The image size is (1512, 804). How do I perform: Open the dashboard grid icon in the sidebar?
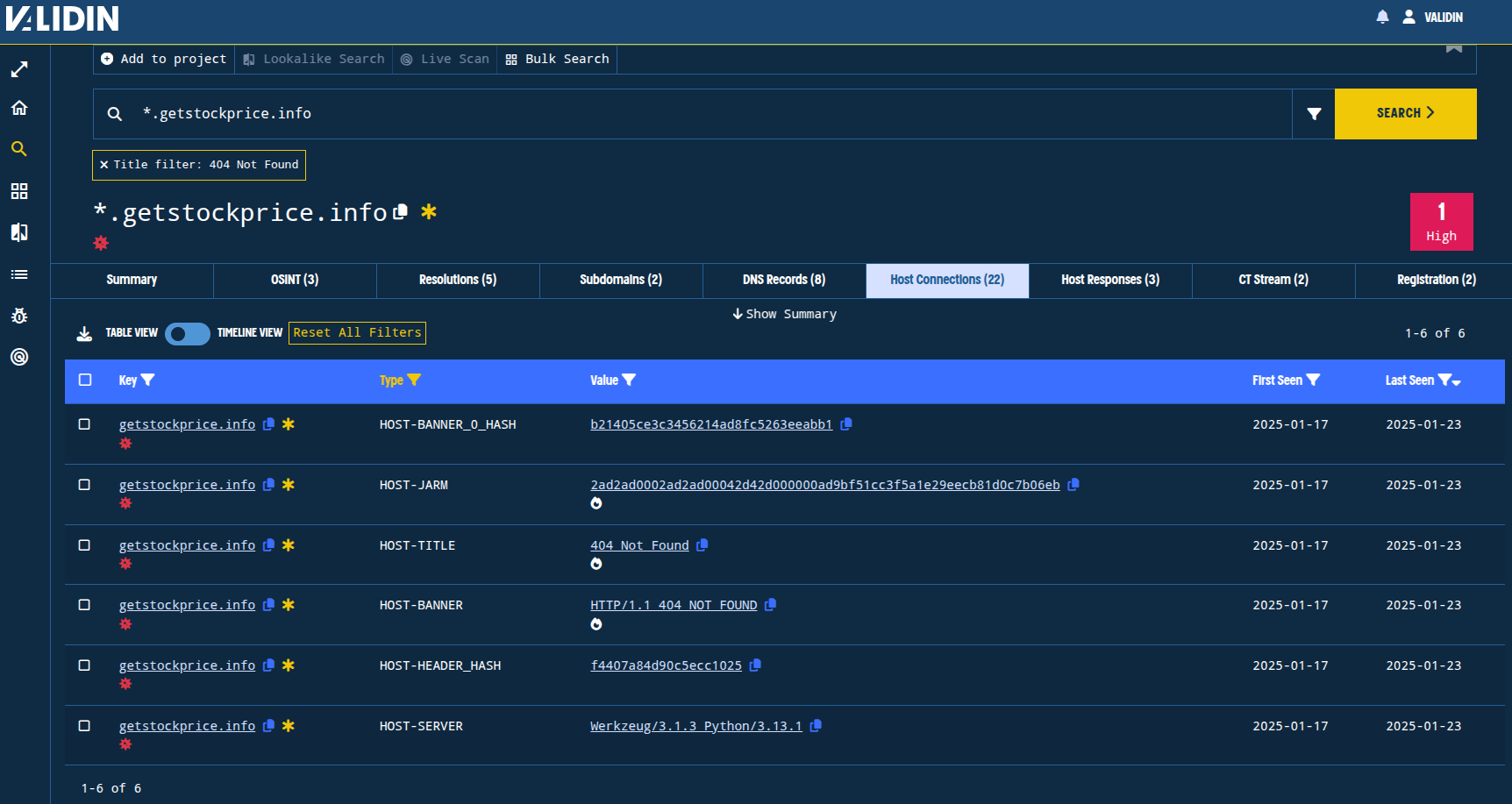[x=19, y=191]
